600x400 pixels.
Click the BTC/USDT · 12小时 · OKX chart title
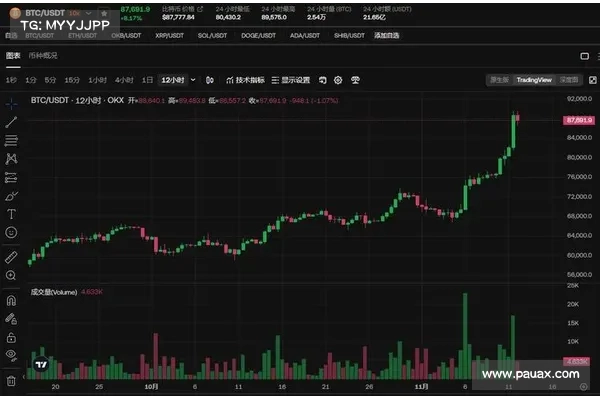77,101
